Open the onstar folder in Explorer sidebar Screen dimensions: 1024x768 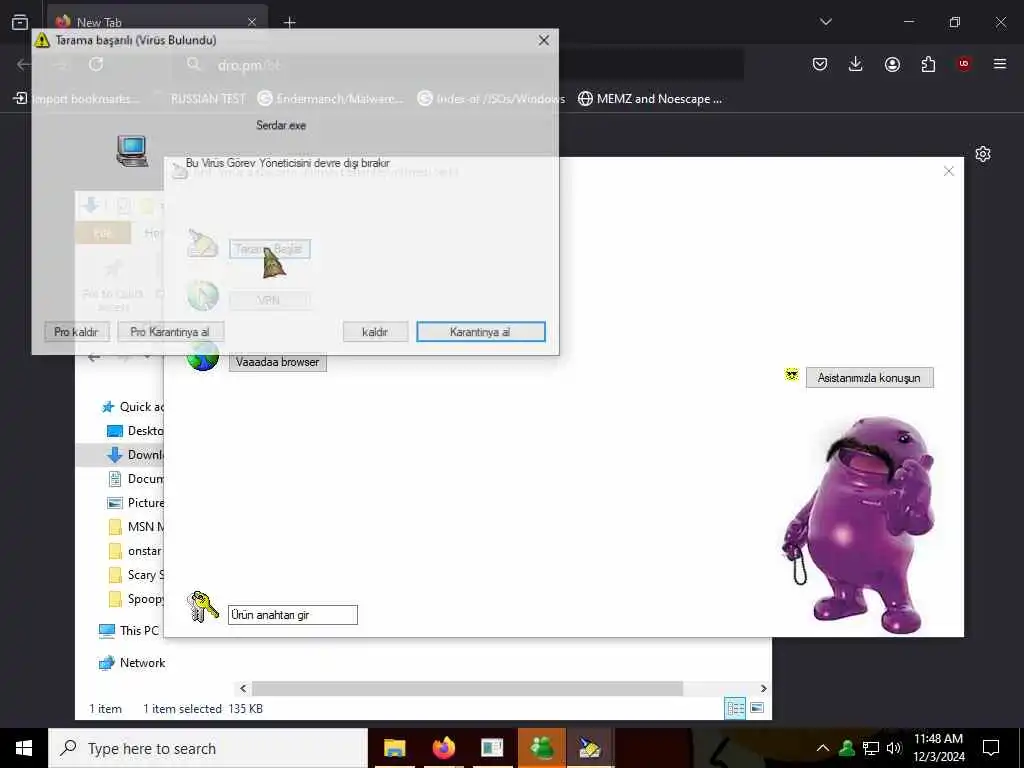pyautogui.click(x=136, y=551)
